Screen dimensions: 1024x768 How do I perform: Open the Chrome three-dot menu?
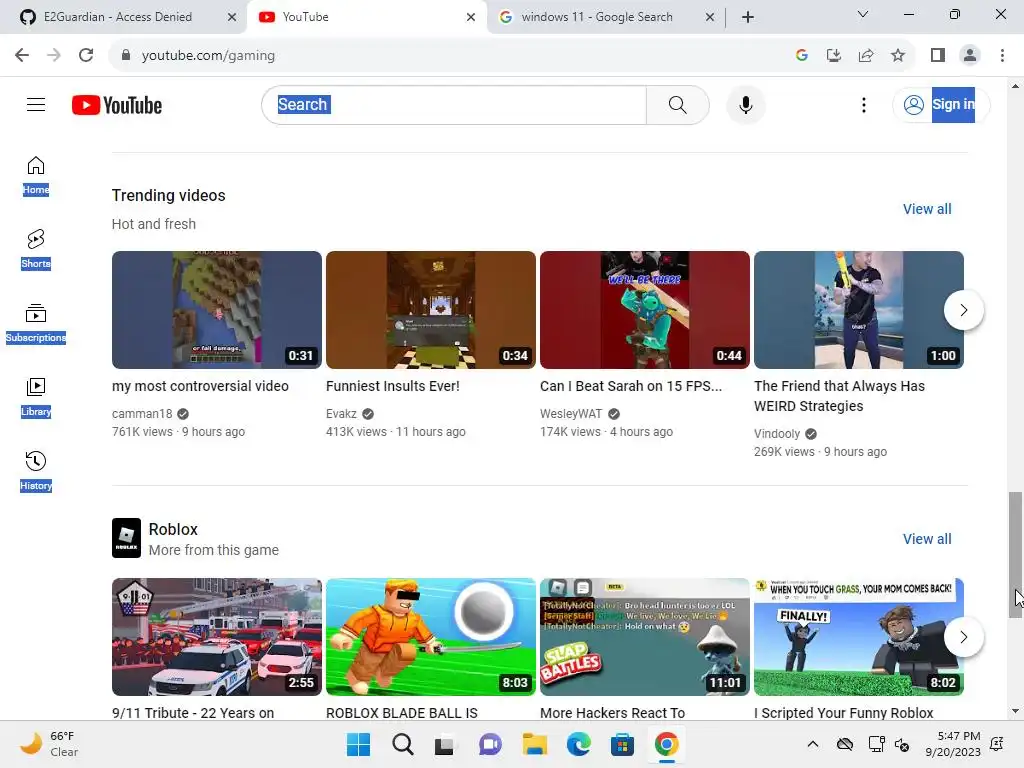pyautogui.click(x=1002, y=55)
